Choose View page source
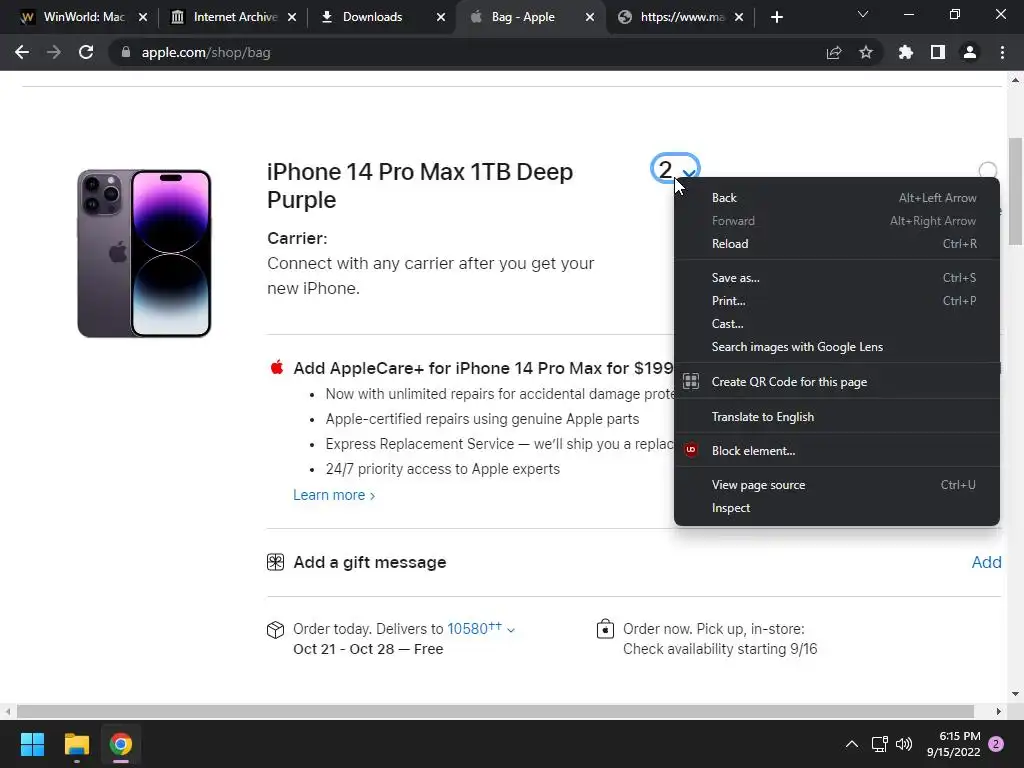Image resolution: width=1024 pixels, height=768 pixels. click(x=837, y=485)
